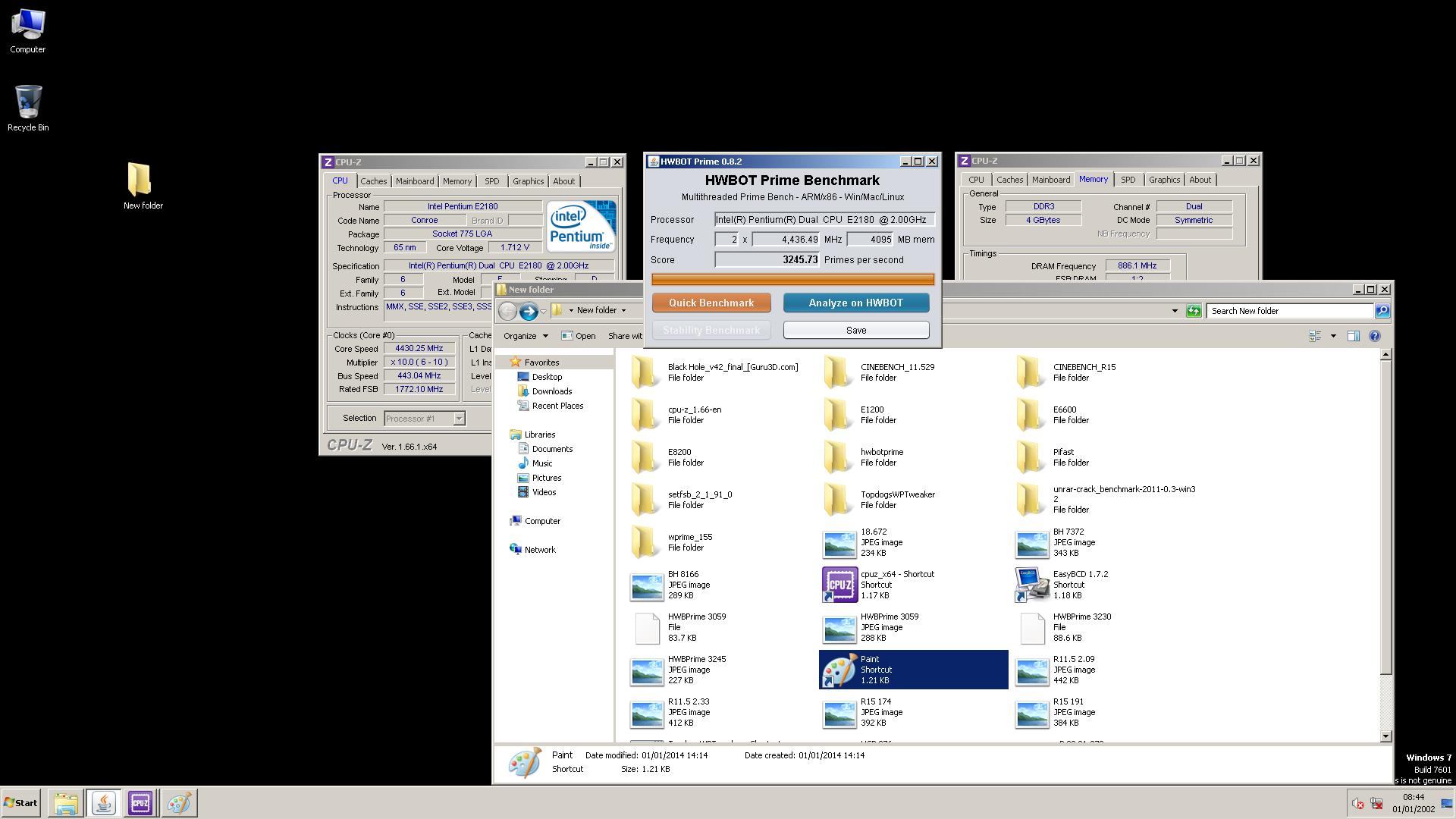
Task: Click the Explorer vertical scrollbar down arrow
Action: coord(1385,736)
